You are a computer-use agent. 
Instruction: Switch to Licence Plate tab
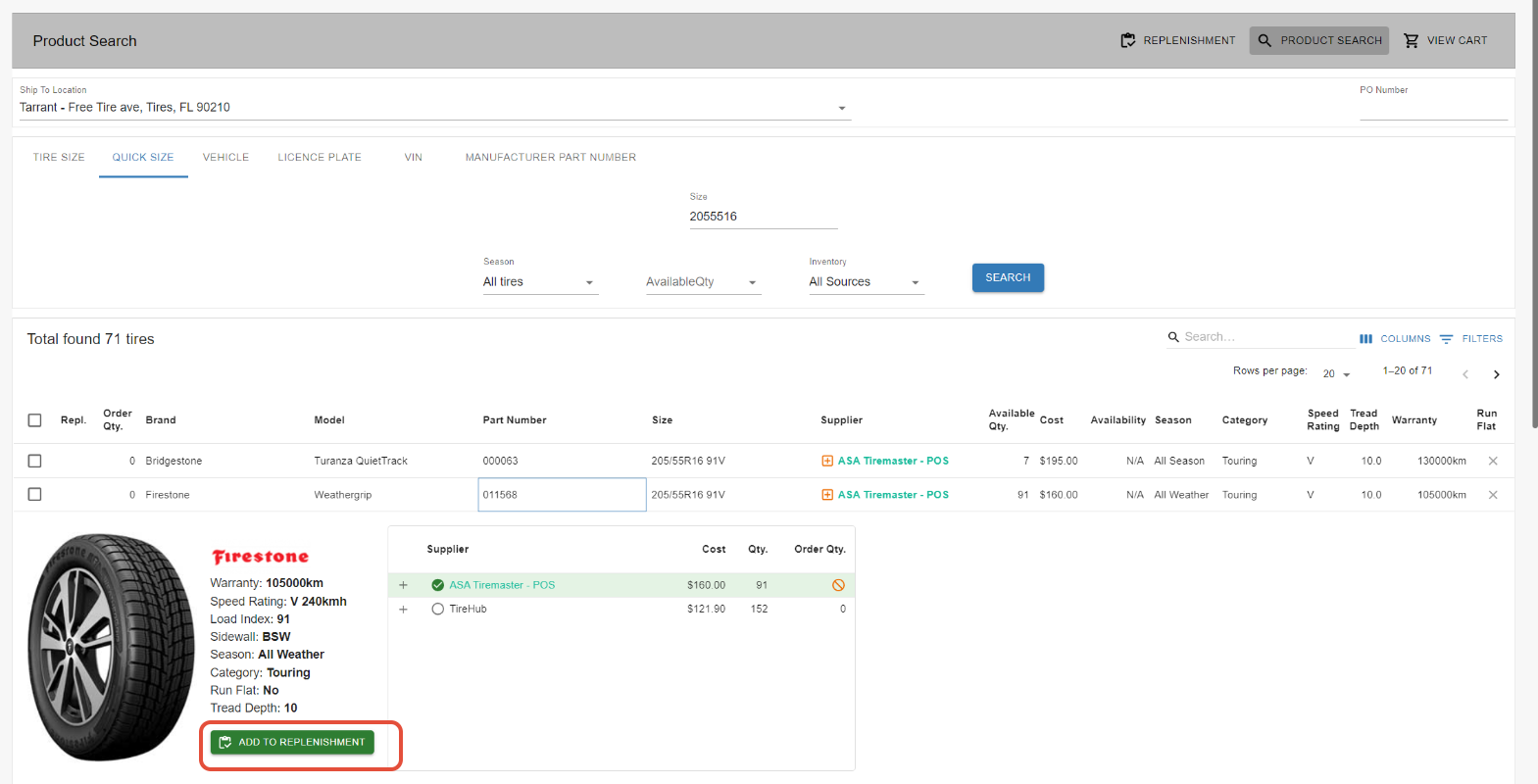[320, 157]
